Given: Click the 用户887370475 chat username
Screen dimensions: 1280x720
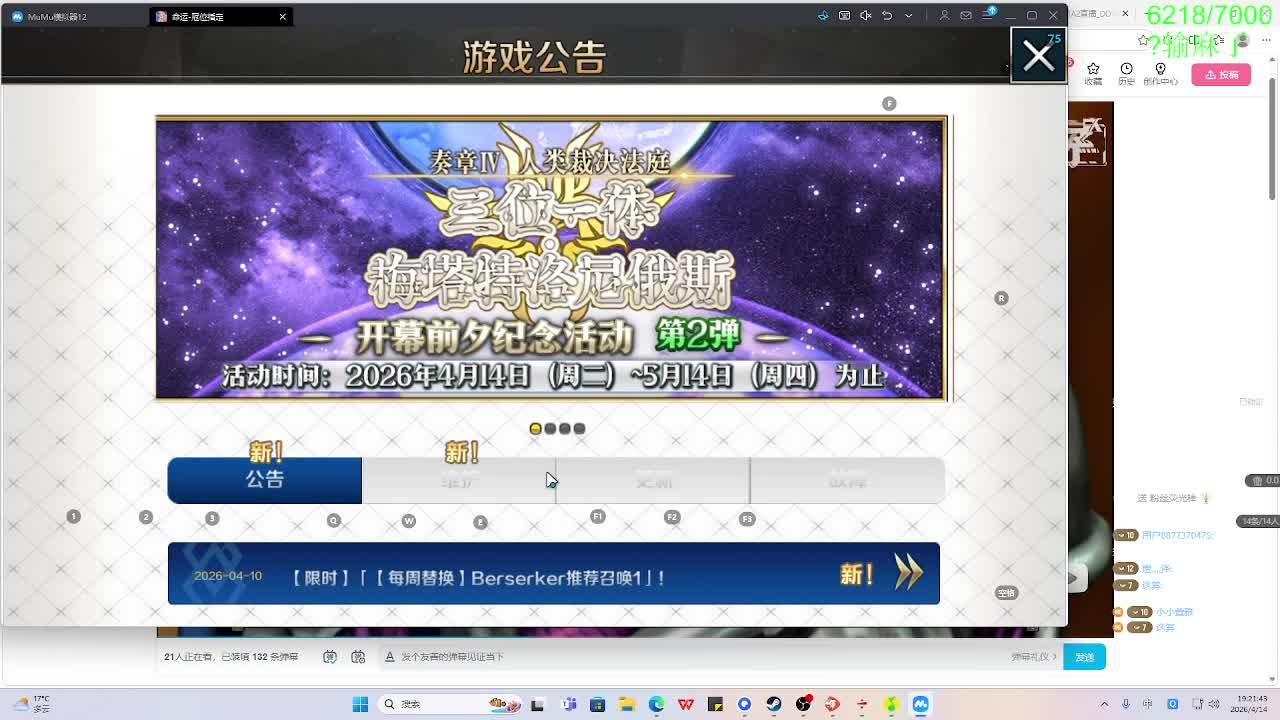Looking at the screenshot, I should [x=1177, y=536].
